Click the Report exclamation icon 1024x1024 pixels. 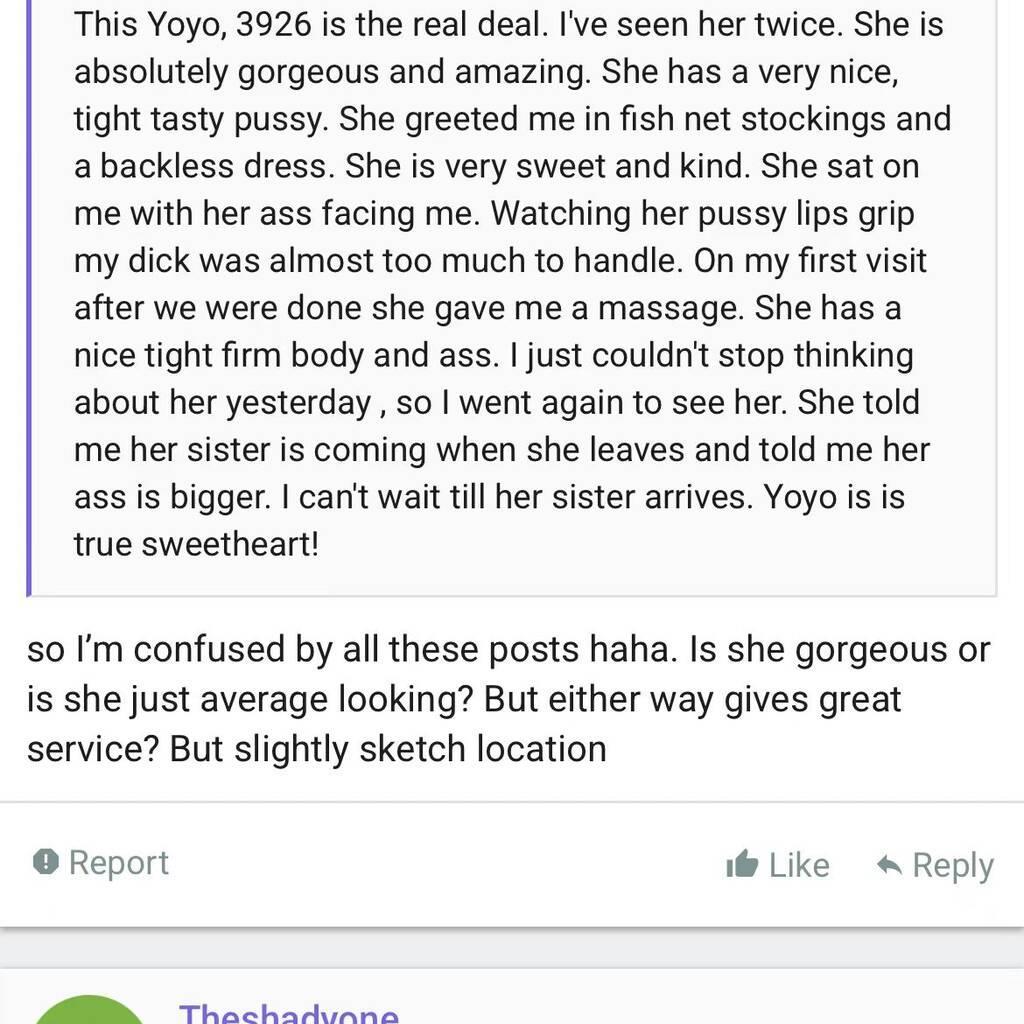coord(46,862)
